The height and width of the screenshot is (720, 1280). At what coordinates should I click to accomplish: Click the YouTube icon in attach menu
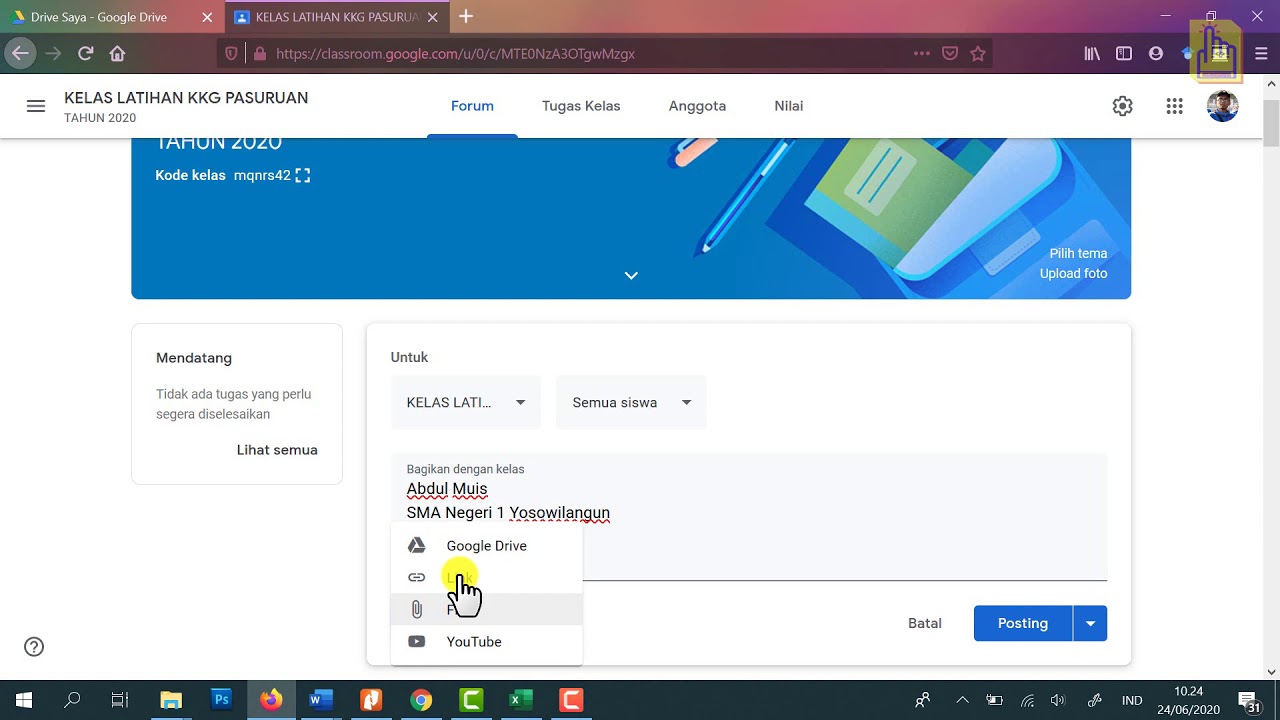coord(417,642)
